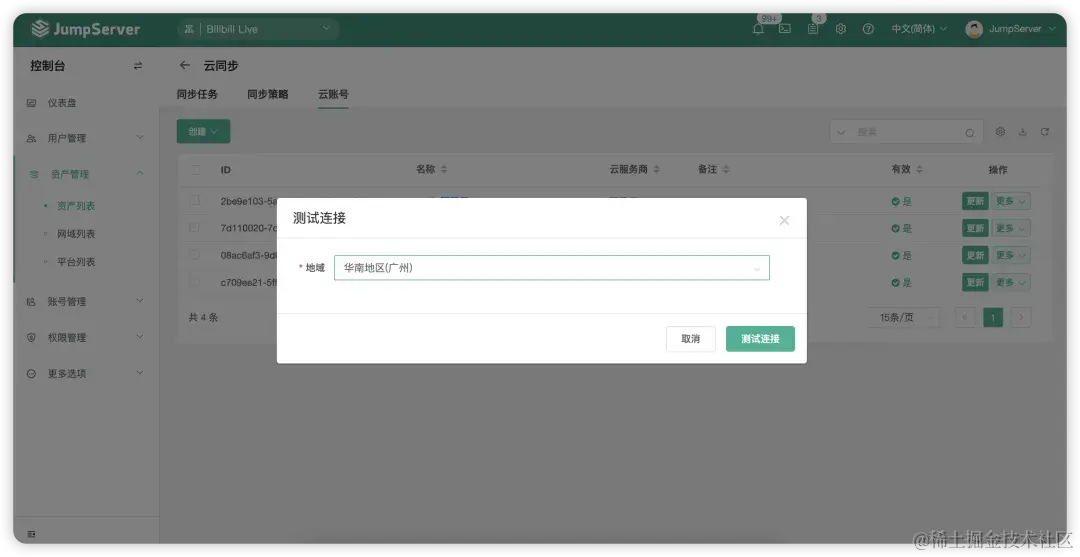Click the 仪表盘 dashboard sidebar item
Screen dimensions: 1080x557
pyautogui.click(x=86, y=103)
